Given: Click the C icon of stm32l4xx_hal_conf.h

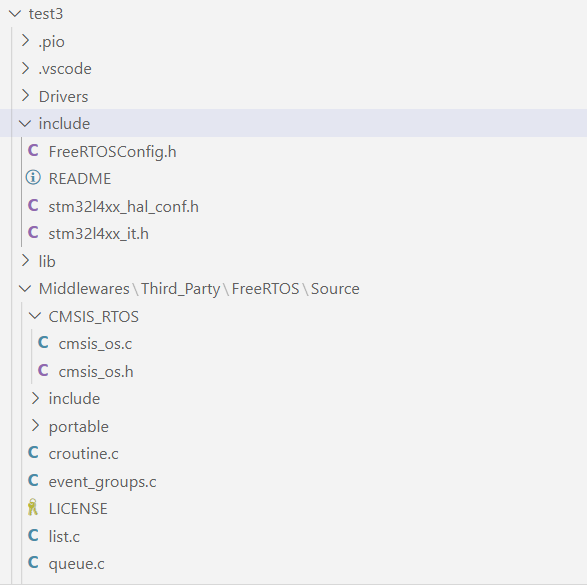Looking at the screenshot, I should pos(33,206).
